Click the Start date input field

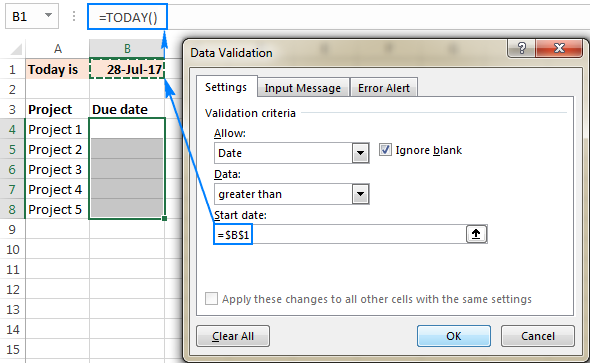[340, 234]
